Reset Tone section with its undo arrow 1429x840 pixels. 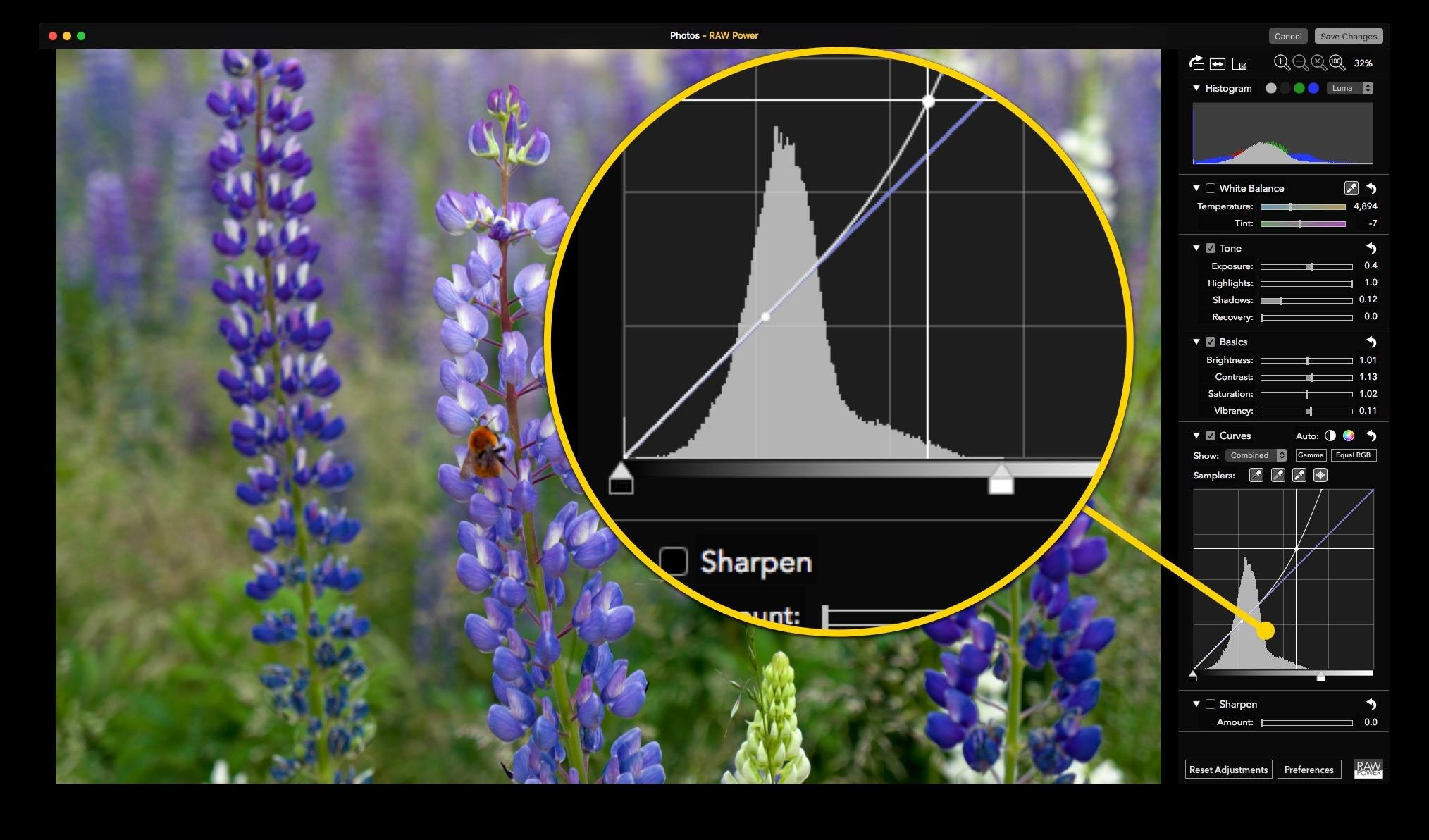pyautogui.click(x=1371, y=248)
